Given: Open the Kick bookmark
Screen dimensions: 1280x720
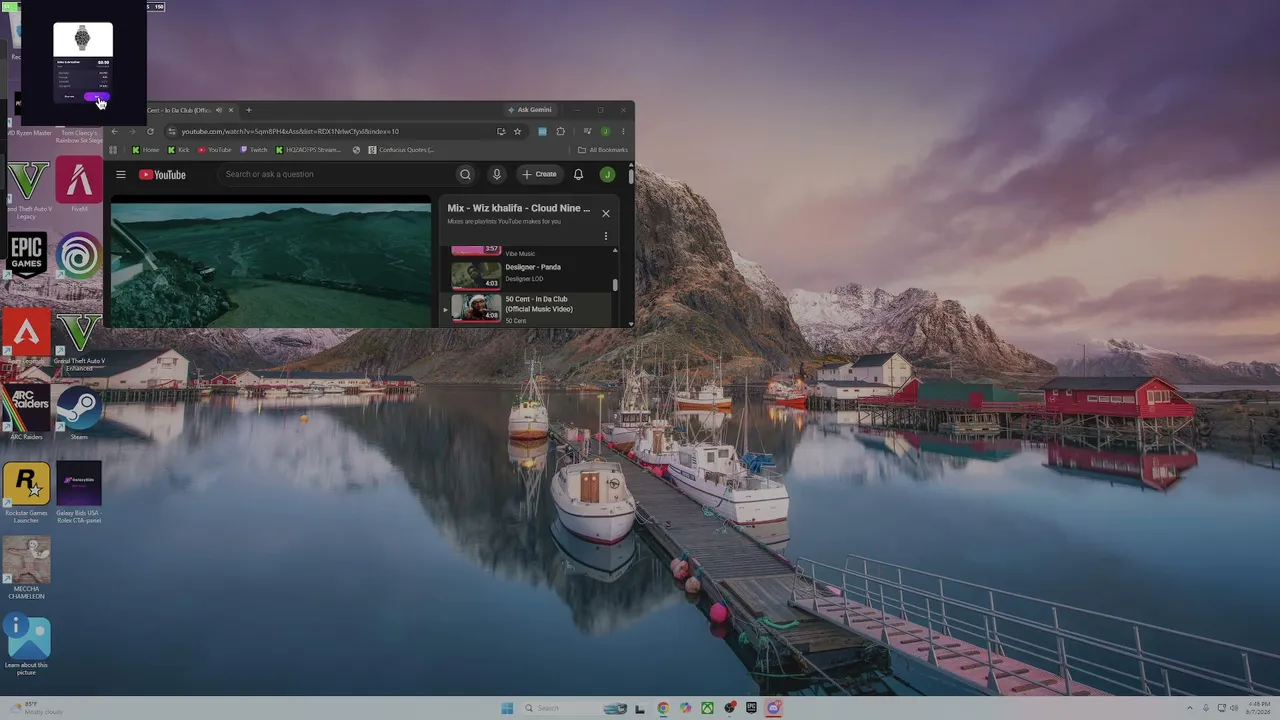Looking at the screenshot, I should (x=179, y=150).
